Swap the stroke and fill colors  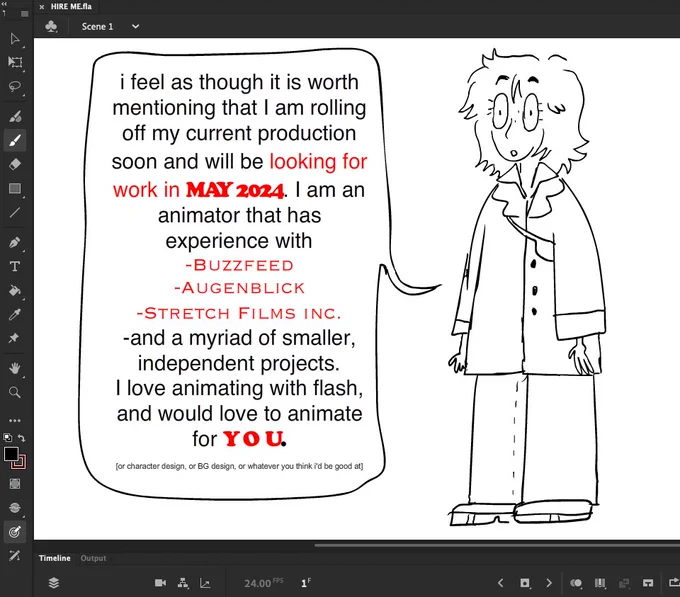pos(22,438)
